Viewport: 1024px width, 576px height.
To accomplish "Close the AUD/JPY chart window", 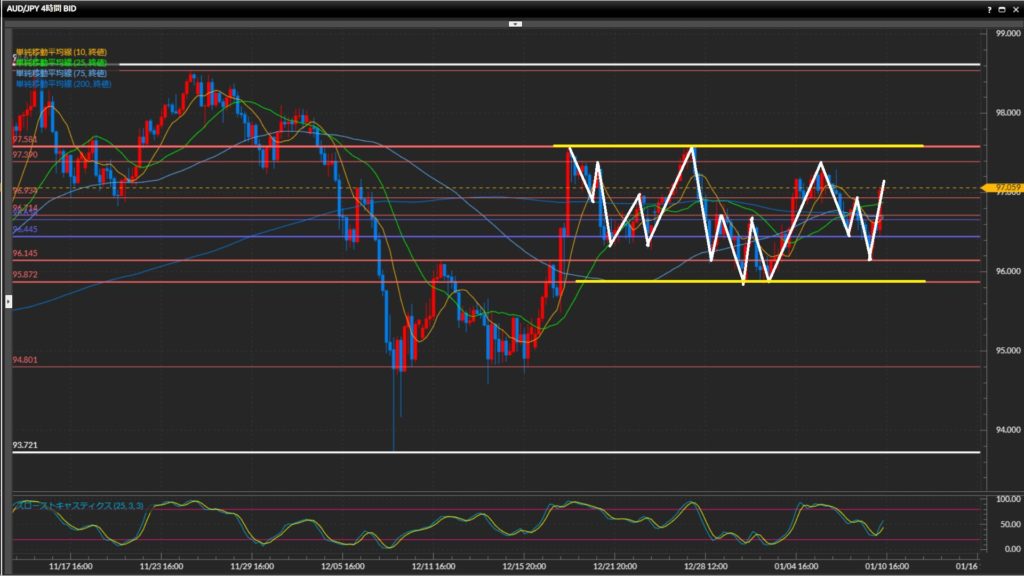I will tap(1014, 8).
